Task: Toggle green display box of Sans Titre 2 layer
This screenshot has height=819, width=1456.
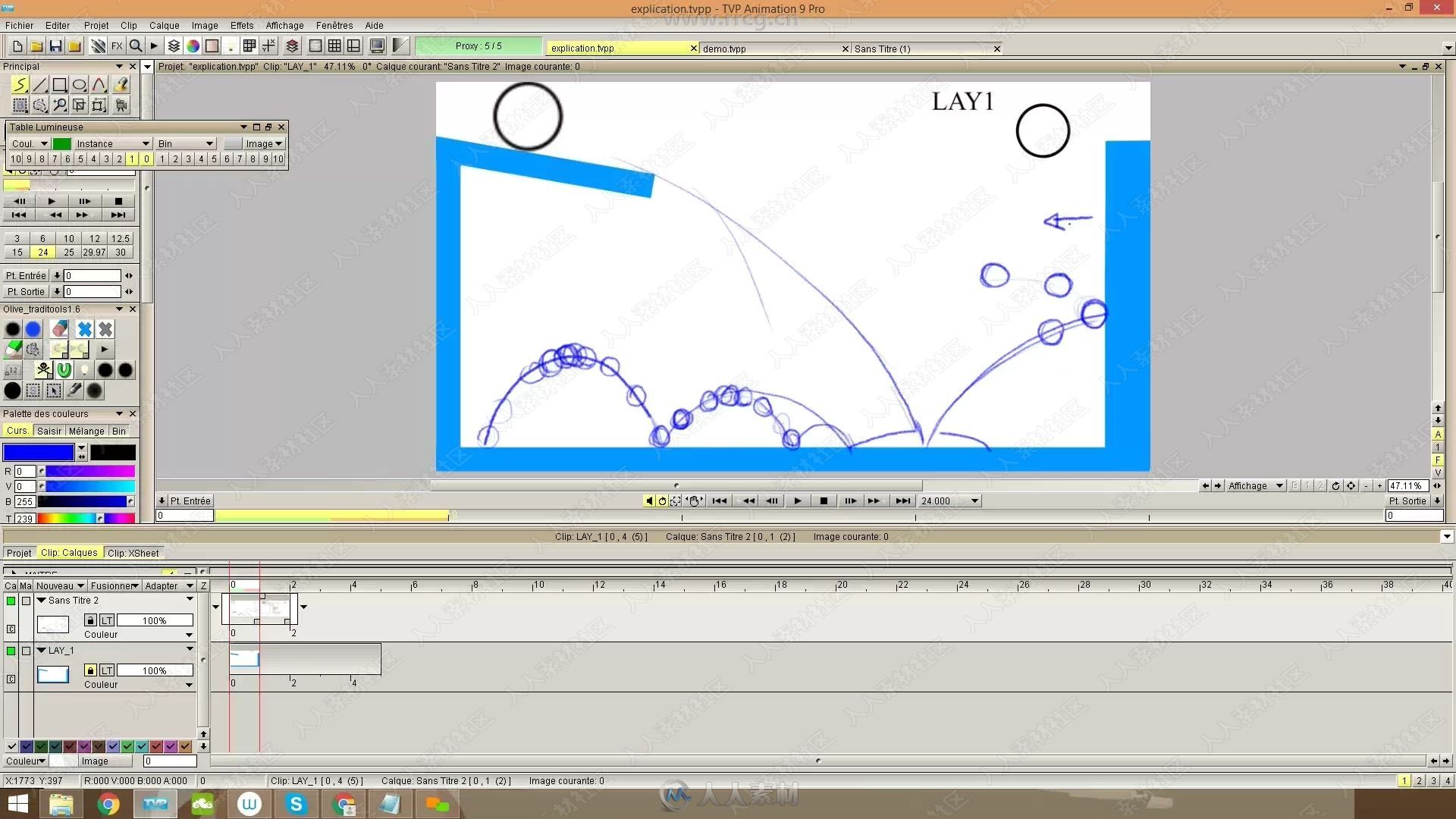Action: point(11,601)
